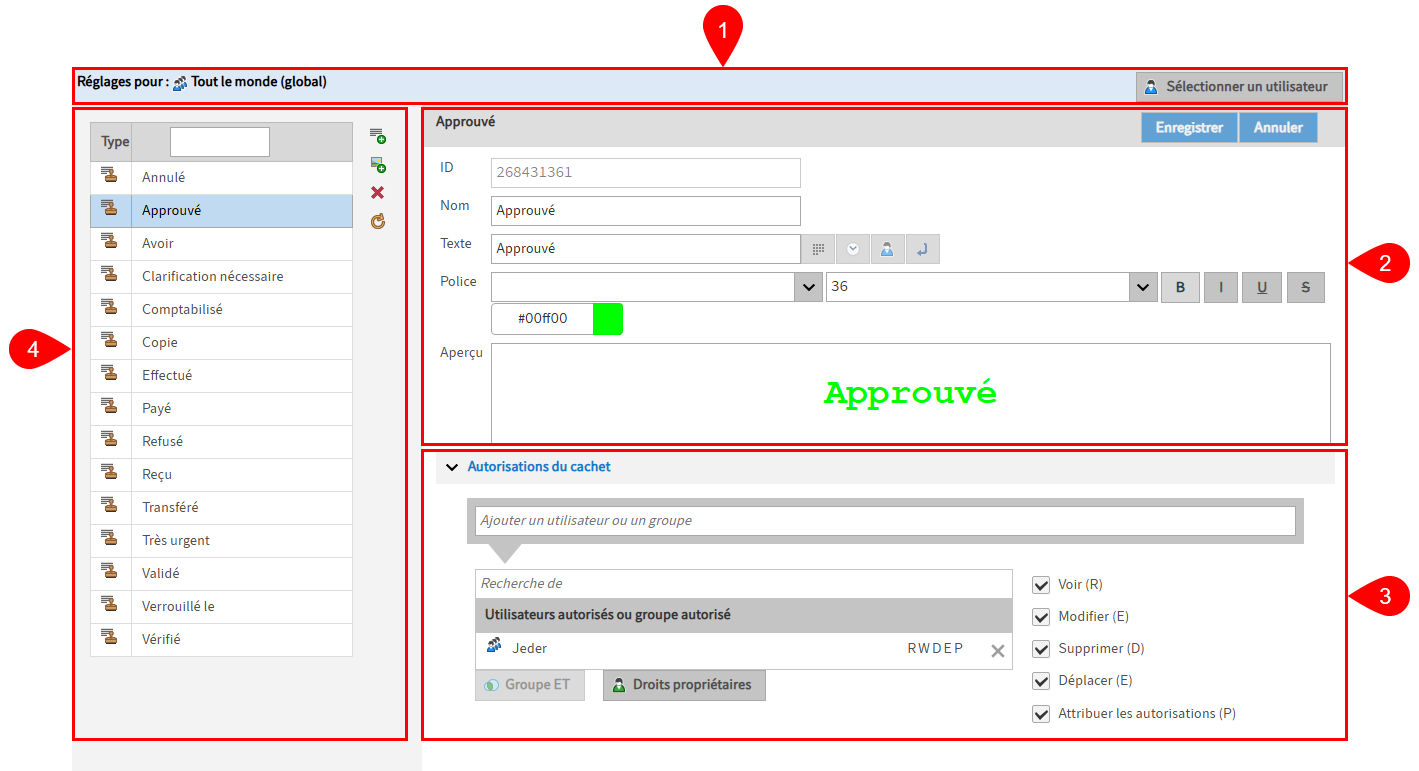Select the Très urgent stamp entry
This screenshot has width=1419, height=771.
click(x=176, y=541)
